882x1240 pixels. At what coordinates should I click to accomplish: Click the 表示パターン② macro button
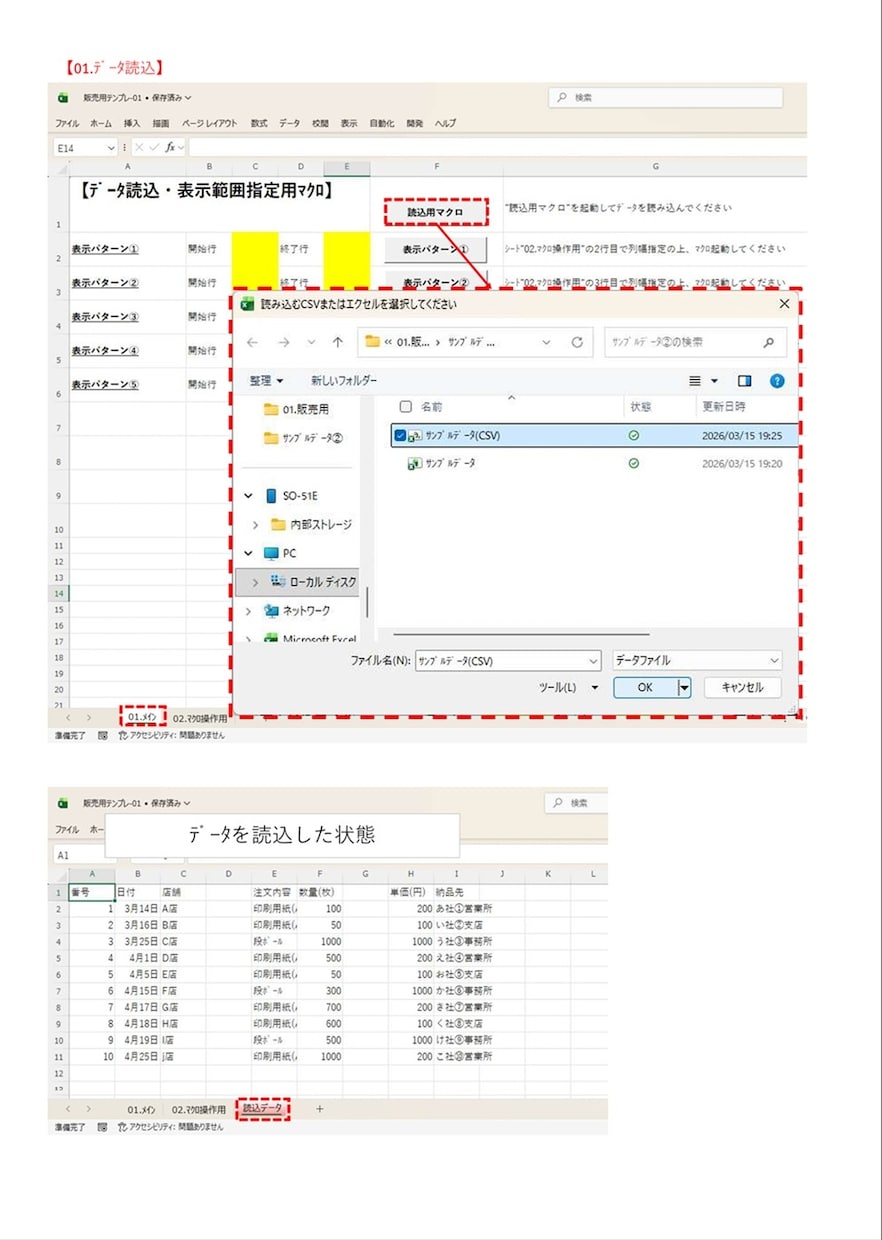[435, 281]
